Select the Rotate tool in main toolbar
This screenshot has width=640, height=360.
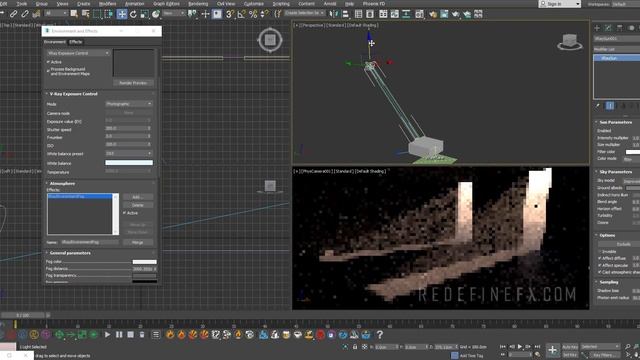pyautogui.click(x=133, y=14)
